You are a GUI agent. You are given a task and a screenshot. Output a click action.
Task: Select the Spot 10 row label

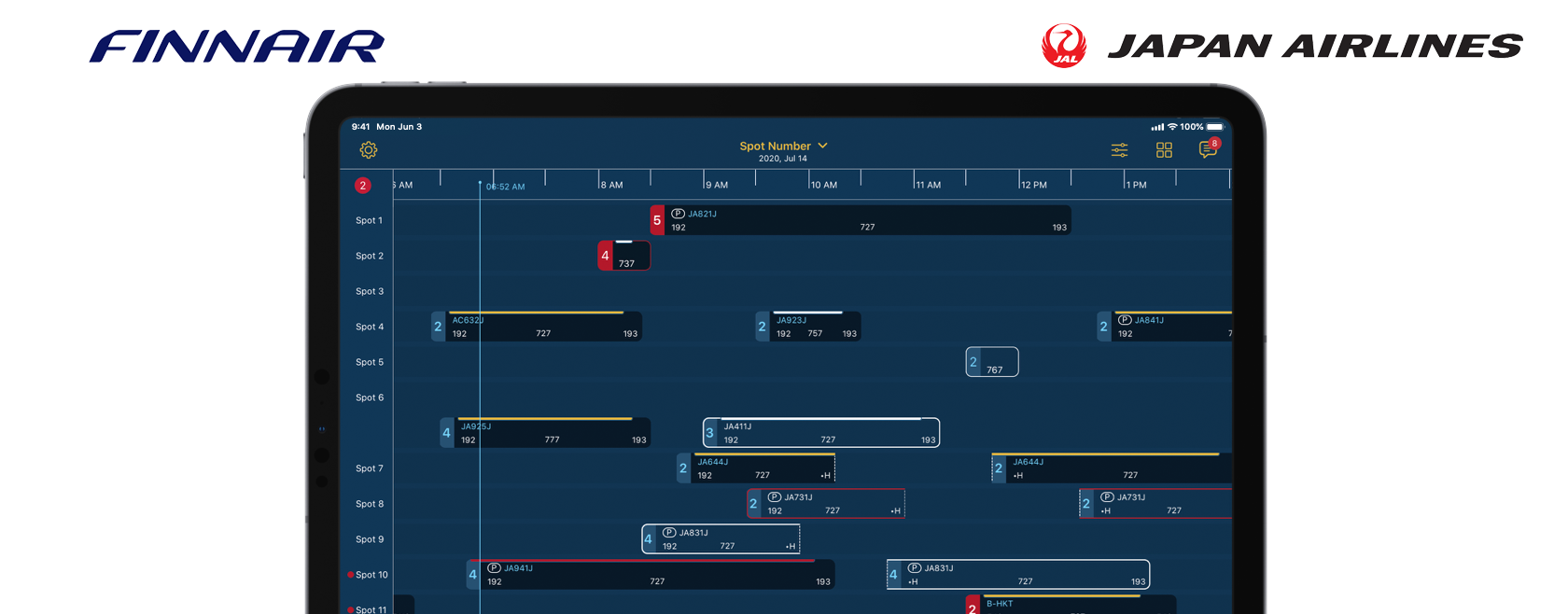(371, 576)
